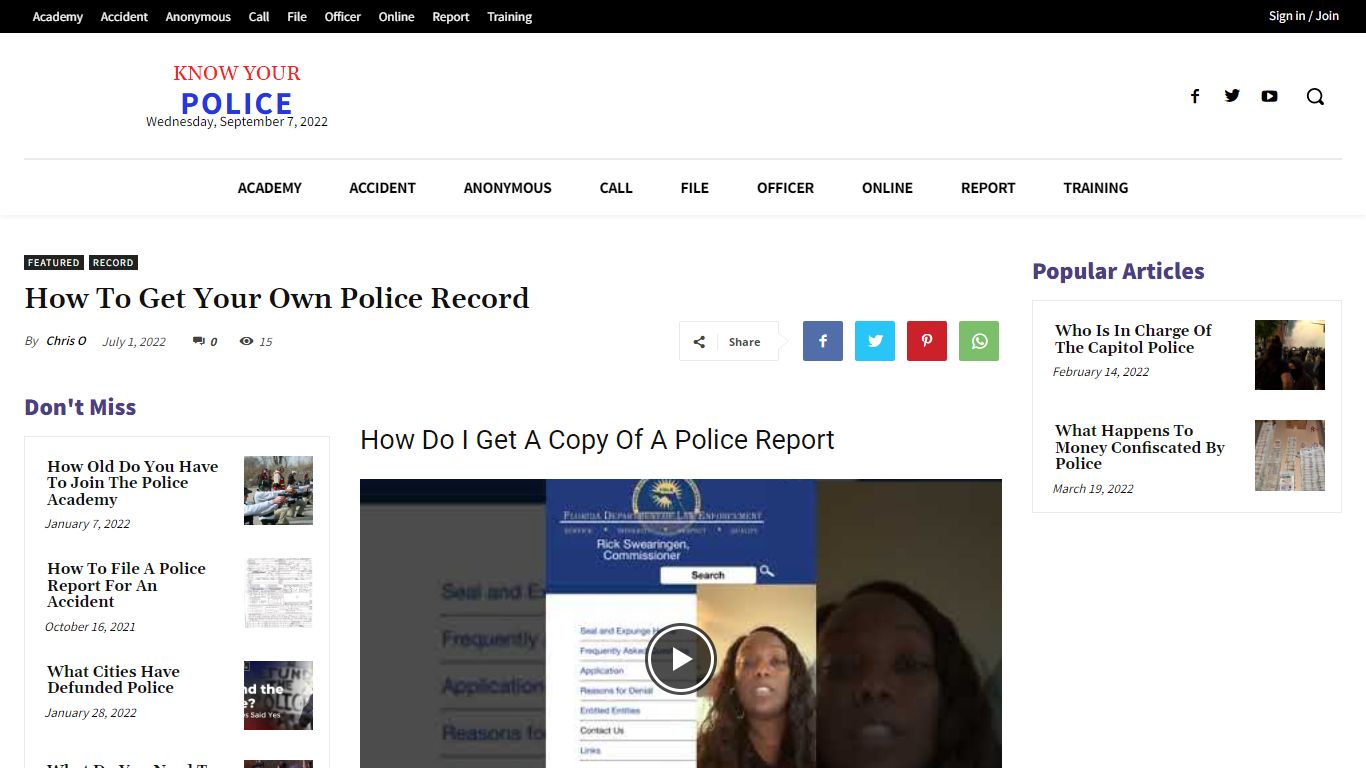Open 'Who Is In Charge Of The Capitol Police'
1366x768 pixels.
click(1133, 339)
